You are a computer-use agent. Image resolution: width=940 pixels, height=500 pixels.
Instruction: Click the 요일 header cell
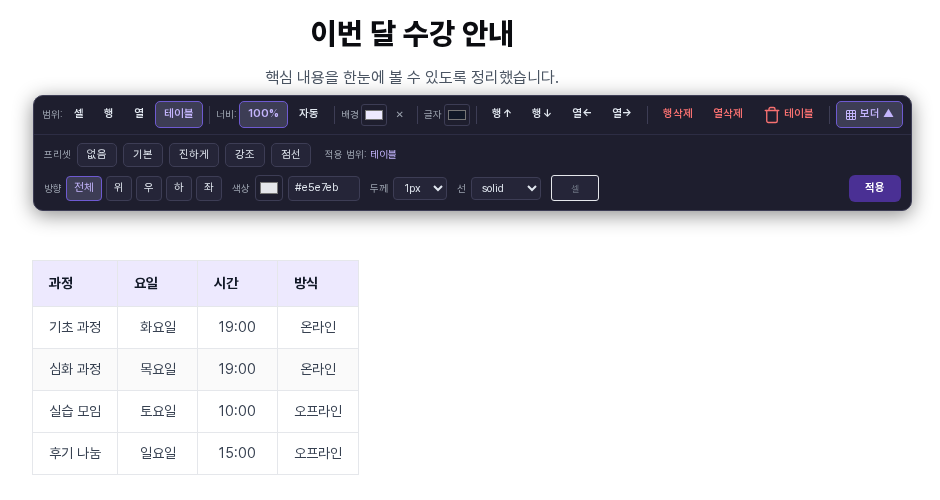click(158, 284)
